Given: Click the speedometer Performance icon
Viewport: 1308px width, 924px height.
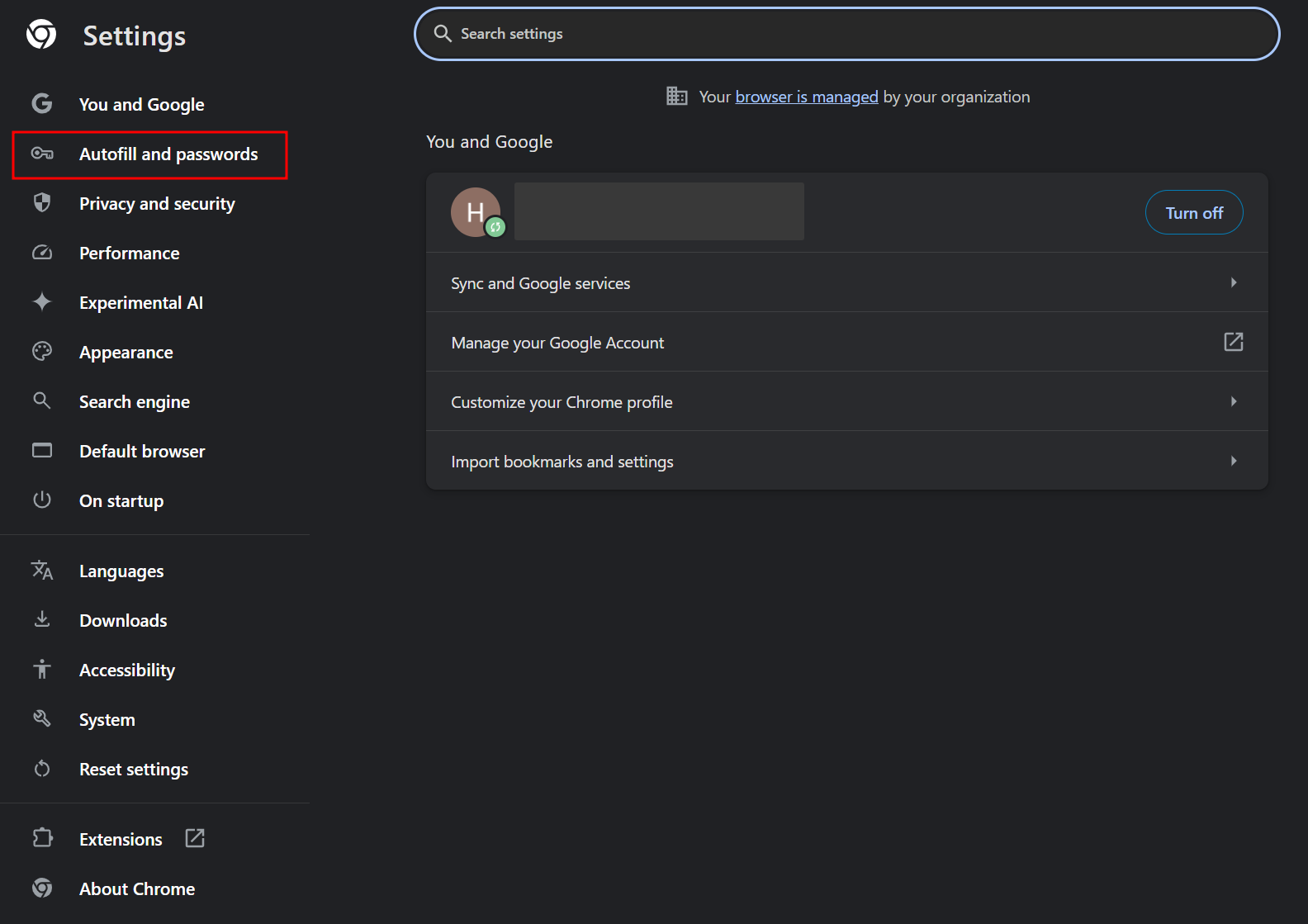Looking at the screenshot, I should pos(42,253).
